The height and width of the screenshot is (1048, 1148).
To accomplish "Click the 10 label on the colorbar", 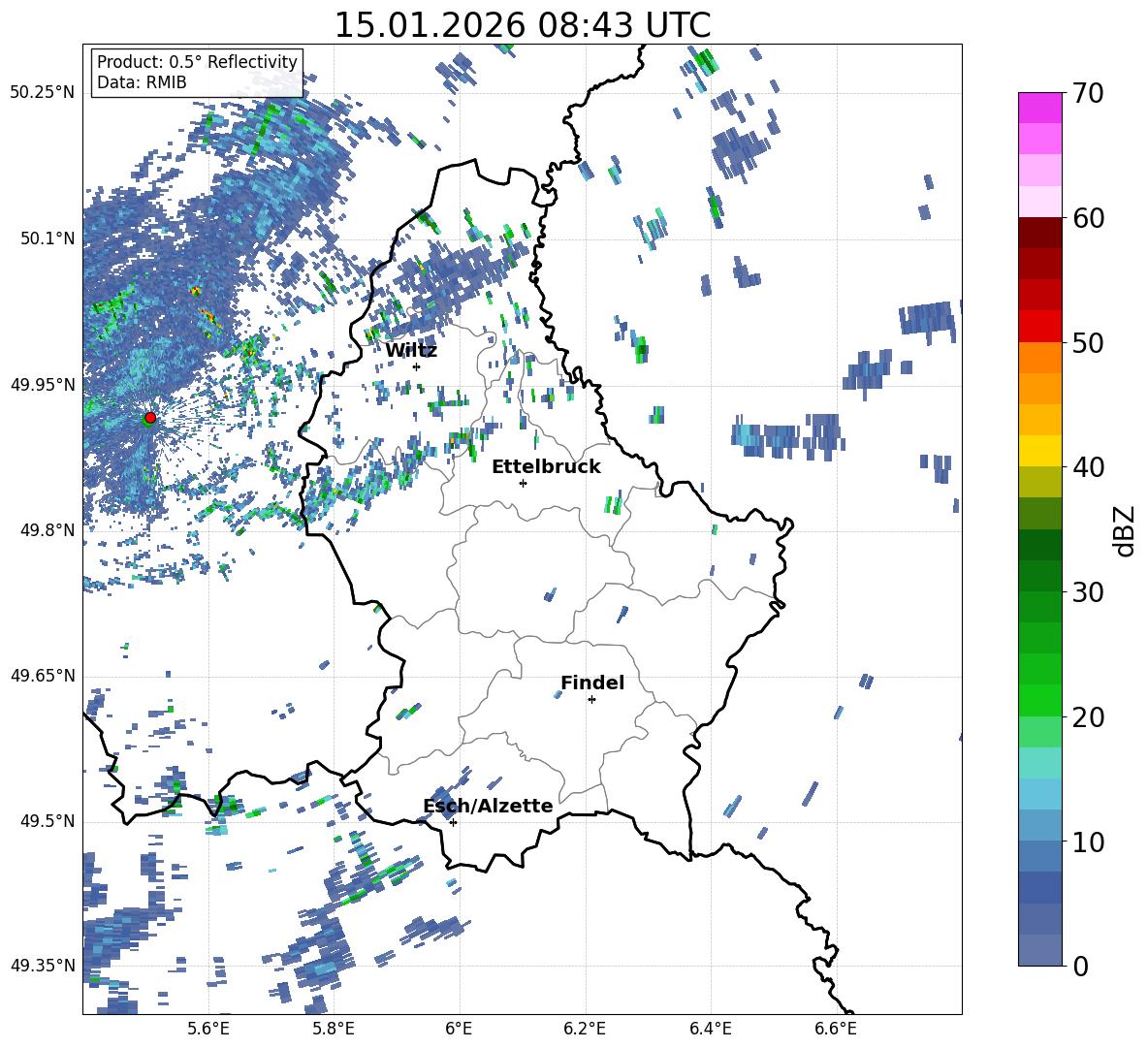I will (1088, 842).
